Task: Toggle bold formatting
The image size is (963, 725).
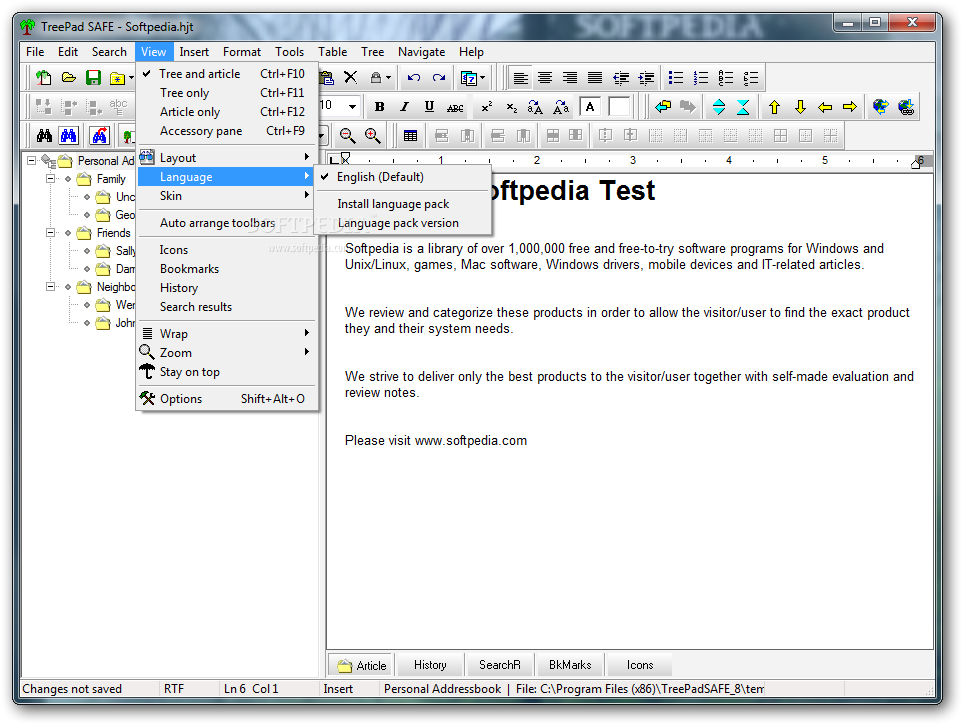Action: pos(380,107)
